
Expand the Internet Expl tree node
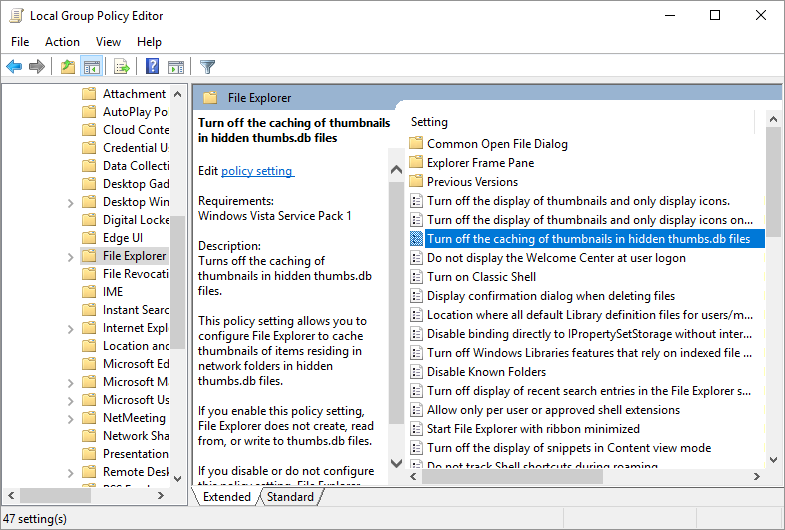71,329
